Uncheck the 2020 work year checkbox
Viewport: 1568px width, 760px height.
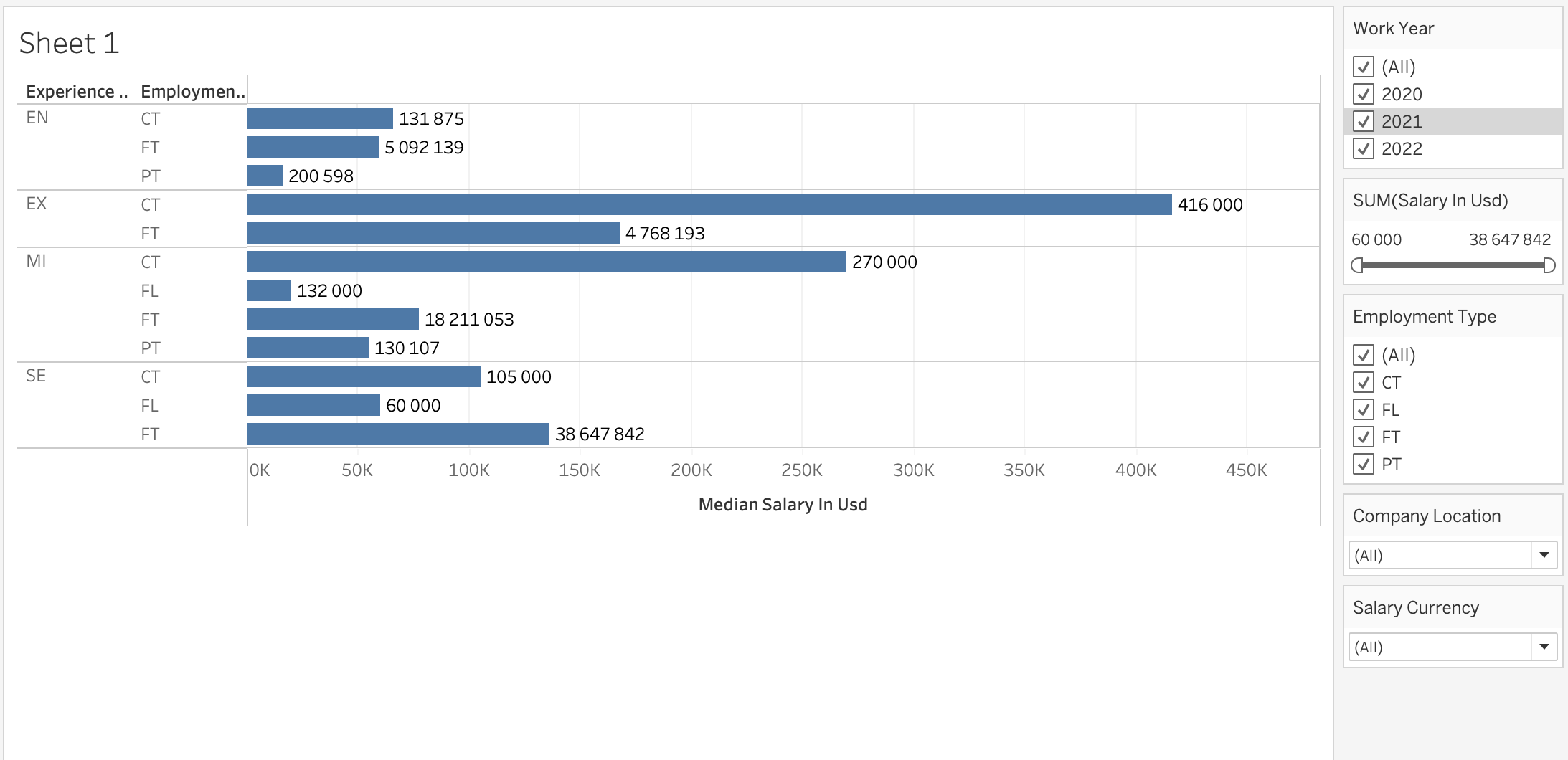pyautogui.click(x=1363, y=94)
